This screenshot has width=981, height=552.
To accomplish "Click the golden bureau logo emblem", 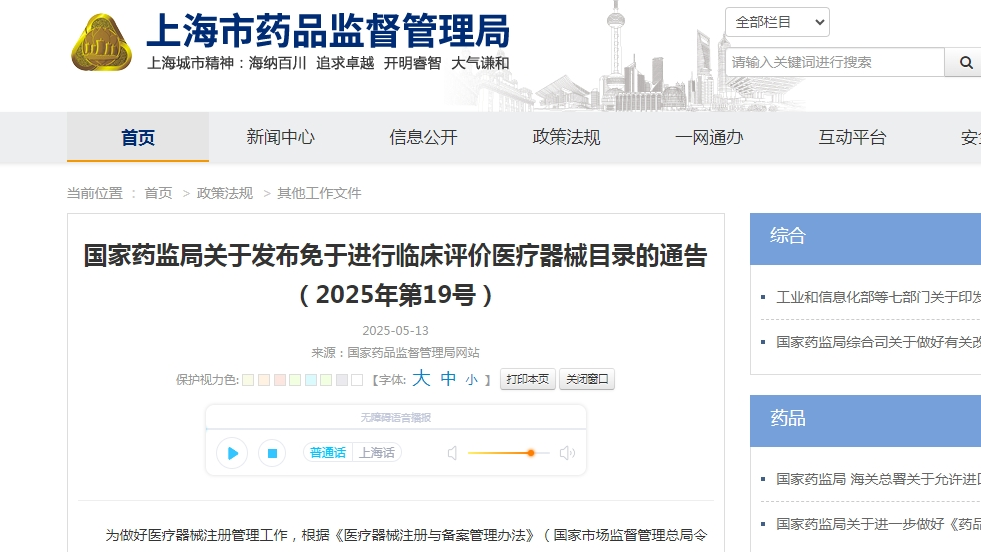I will click(x=101, y=43).
